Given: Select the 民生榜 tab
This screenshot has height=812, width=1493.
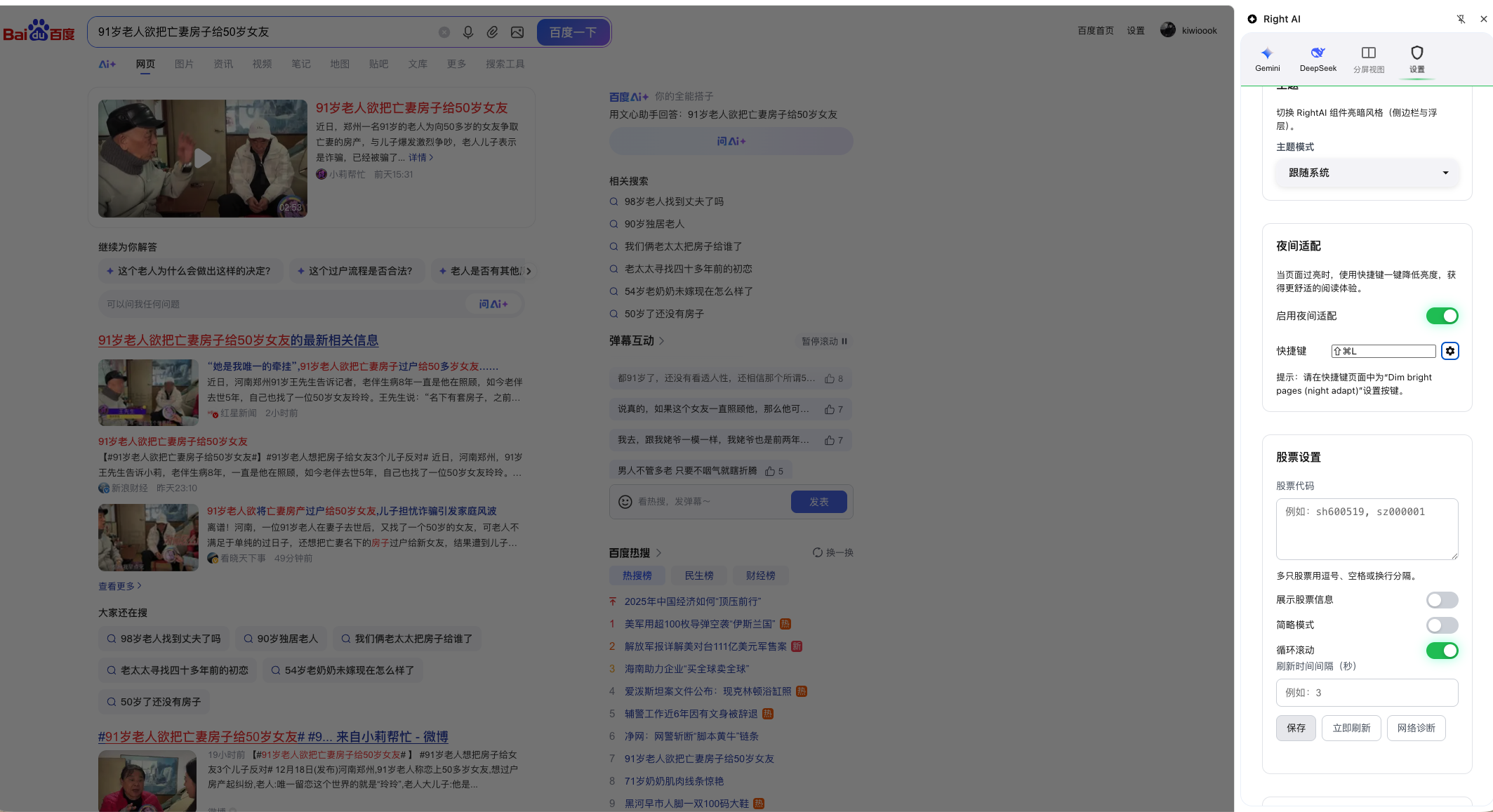Looking at the screenshot, I should (698, 575).
